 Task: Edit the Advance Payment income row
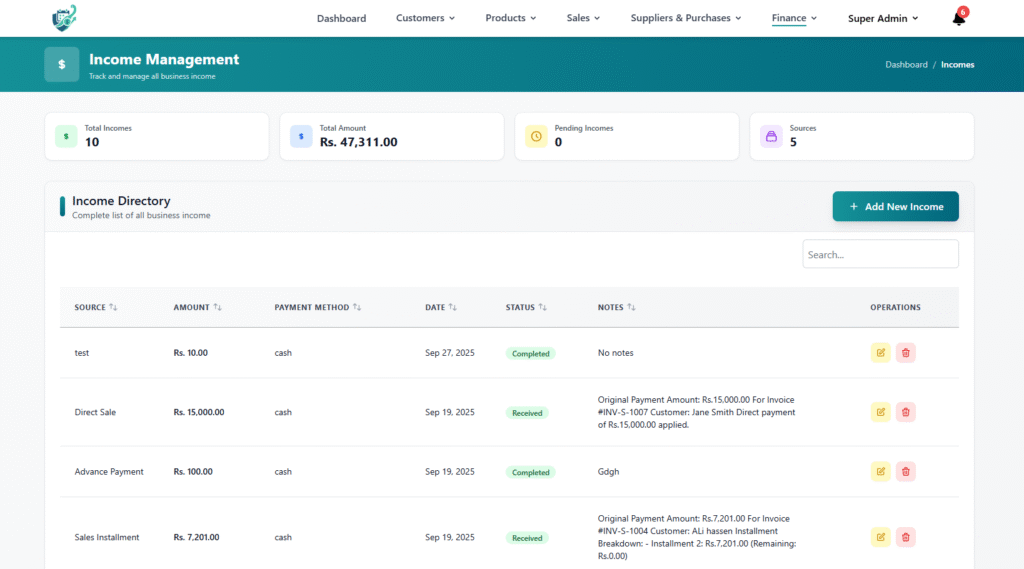(x=880, y=471)
